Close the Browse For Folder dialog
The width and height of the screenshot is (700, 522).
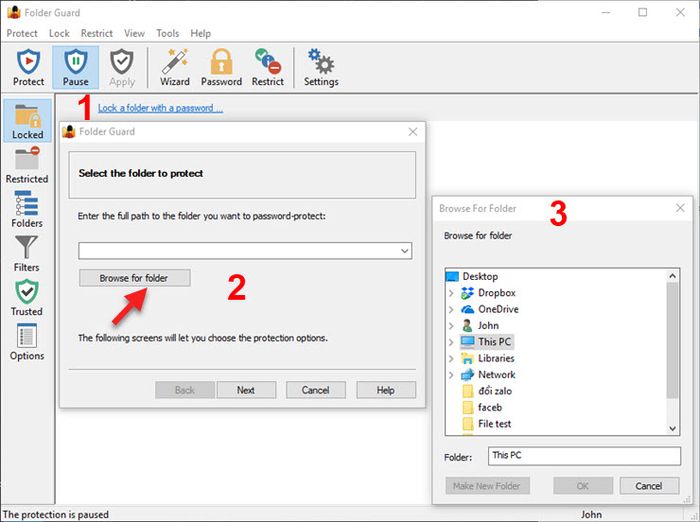[x=680, y=208]
